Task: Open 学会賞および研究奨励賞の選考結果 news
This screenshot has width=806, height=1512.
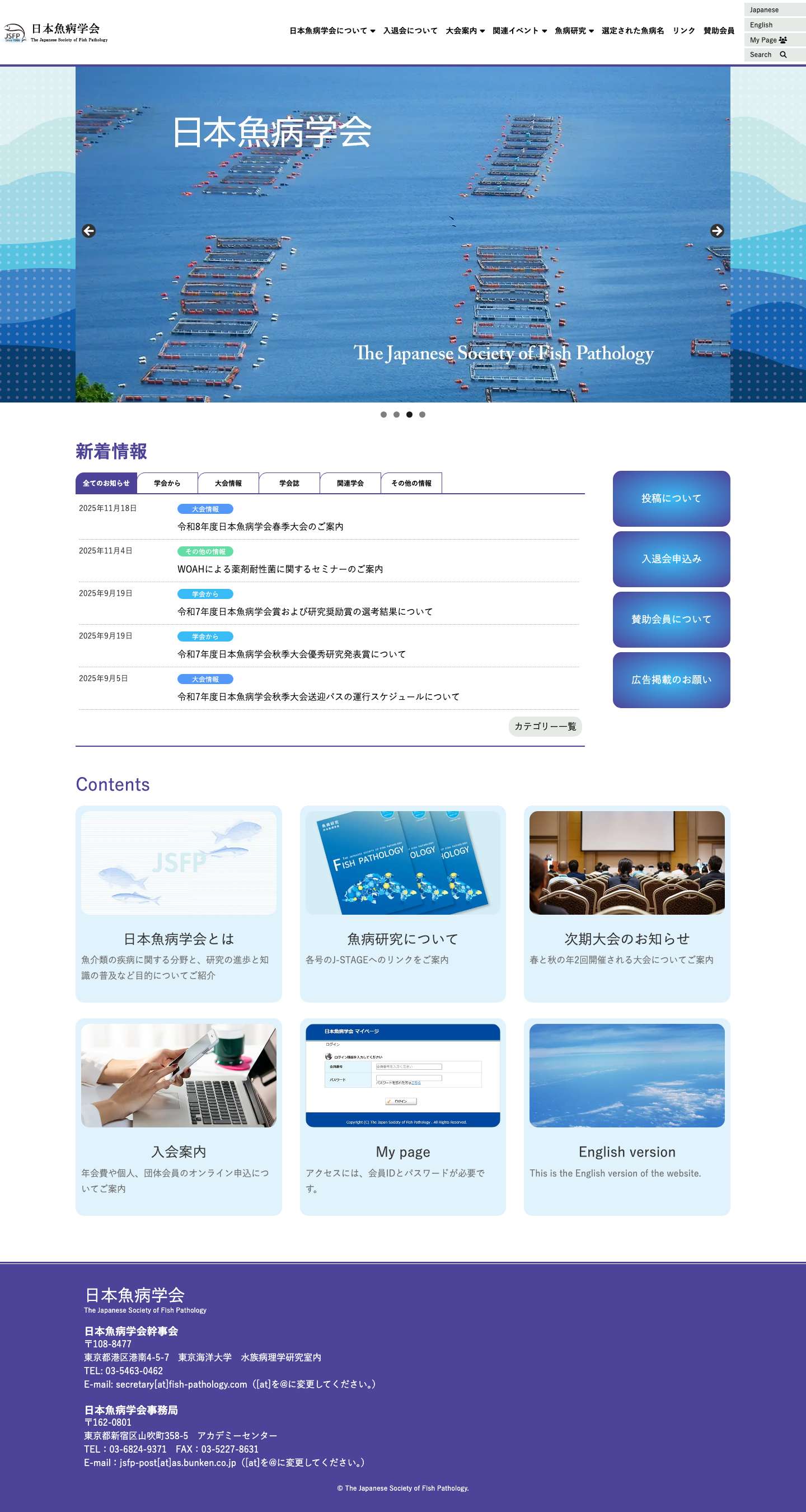Action: [305, 612]
